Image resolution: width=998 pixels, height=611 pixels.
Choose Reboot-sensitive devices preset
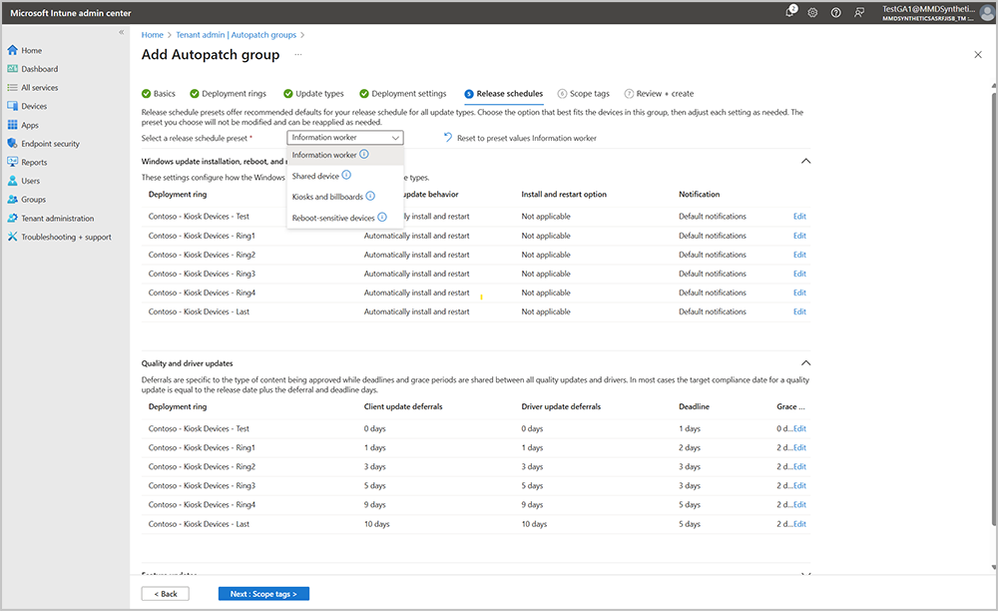point(345,218)
